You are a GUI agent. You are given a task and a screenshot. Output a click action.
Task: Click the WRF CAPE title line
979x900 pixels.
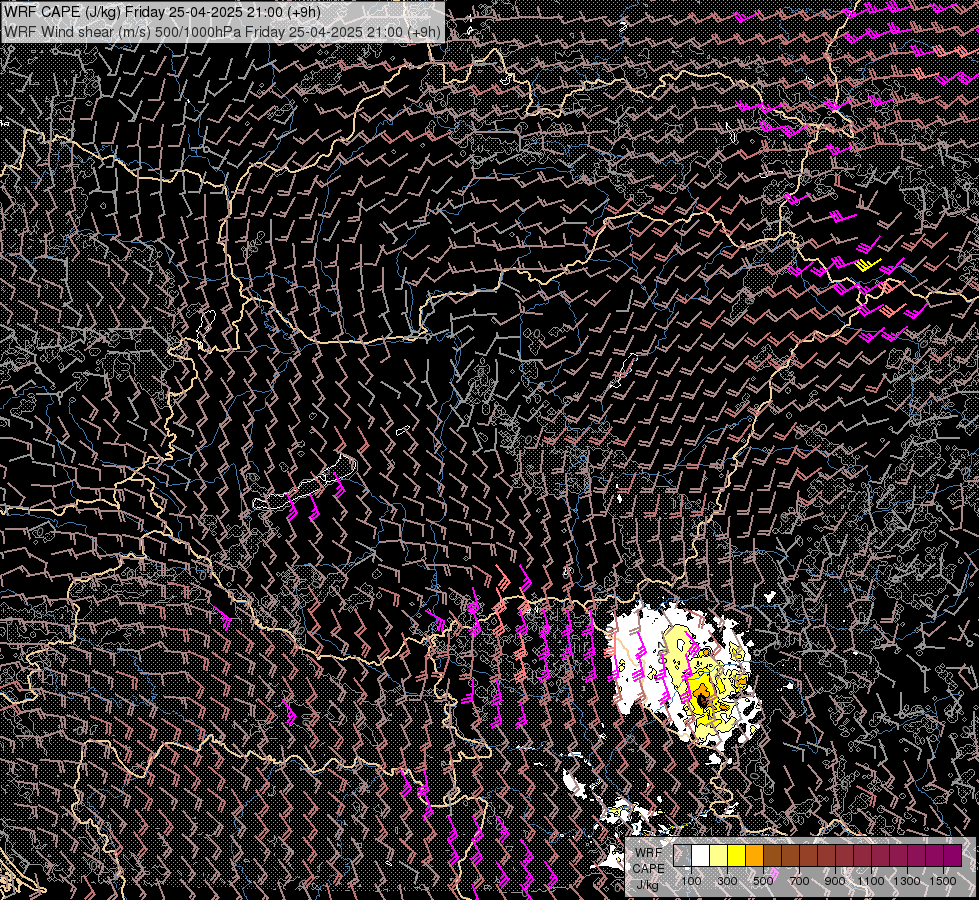tap(162, 12)
